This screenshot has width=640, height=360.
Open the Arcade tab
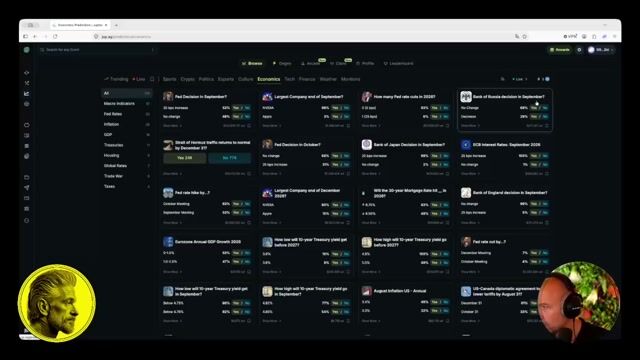311,64
